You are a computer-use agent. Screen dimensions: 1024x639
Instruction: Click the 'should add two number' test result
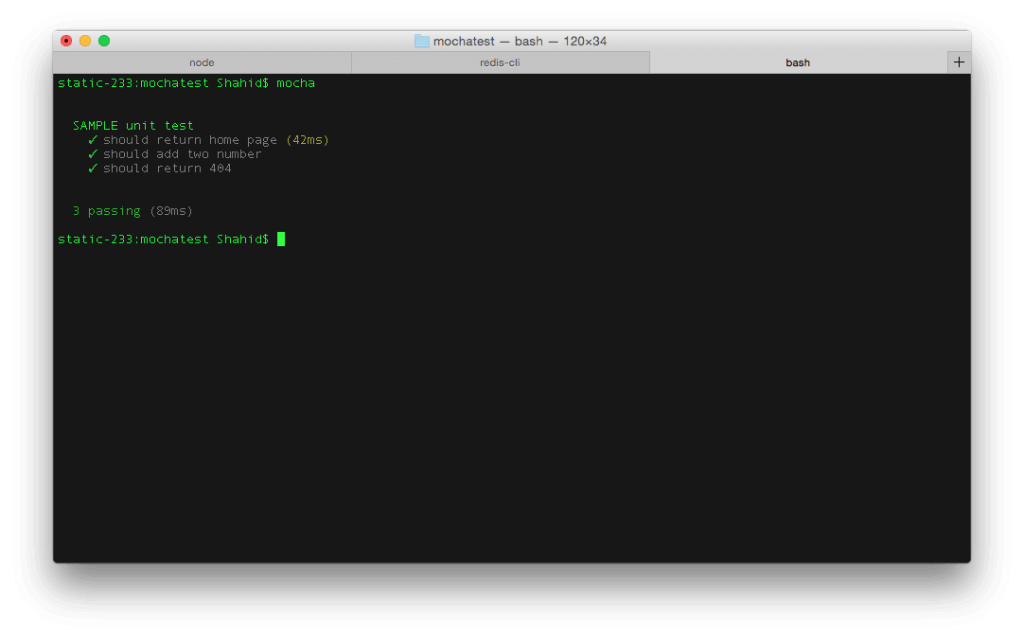pos(181,154)
